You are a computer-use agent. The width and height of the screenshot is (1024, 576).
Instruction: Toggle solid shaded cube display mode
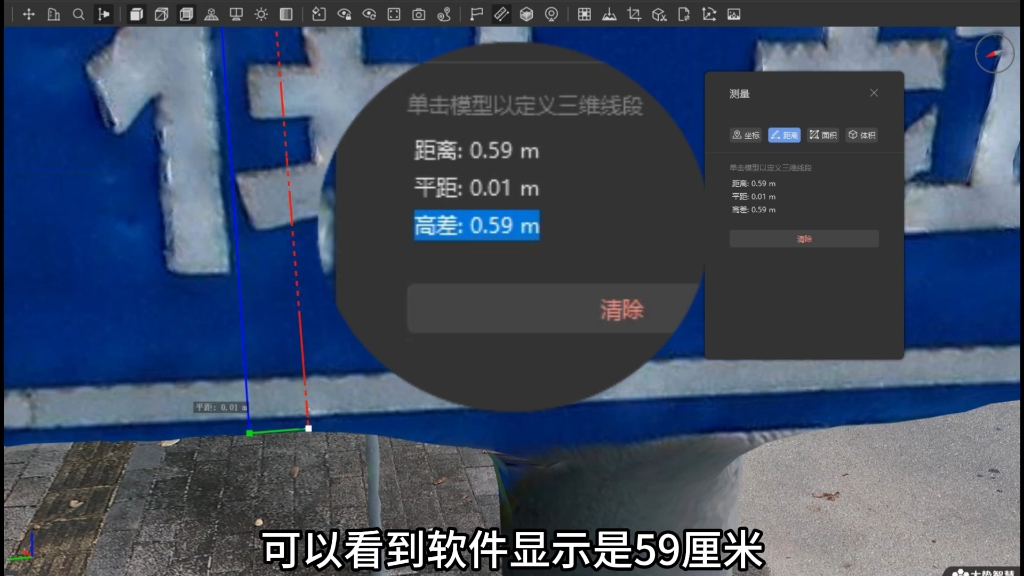(136, 14)
